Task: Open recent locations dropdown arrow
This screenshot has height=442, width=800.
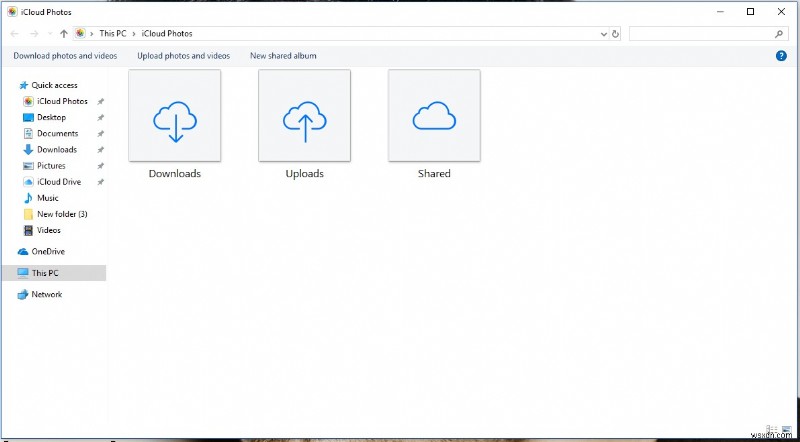Action: [x=49, y=34]
